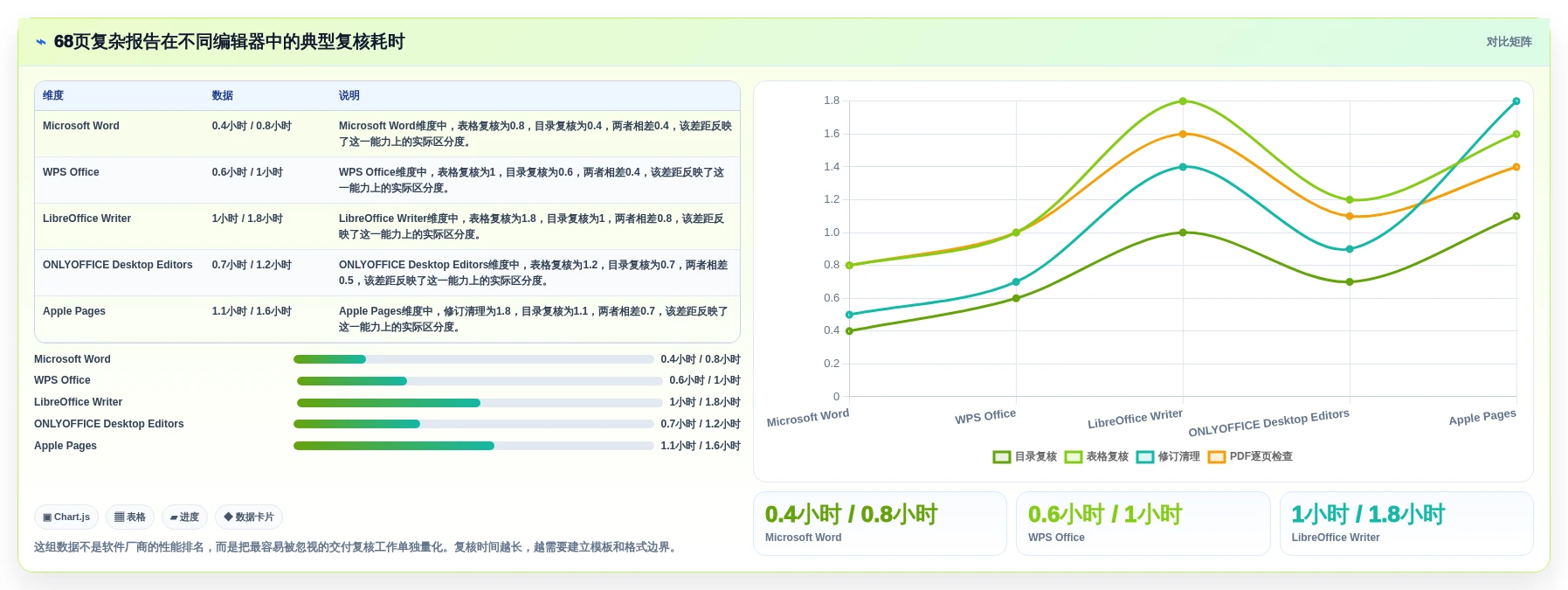This screenshot has height=590, width=1568.
Task: Toggle 目录复核 series in chart legend
Action: click(x=1025, y=456)
